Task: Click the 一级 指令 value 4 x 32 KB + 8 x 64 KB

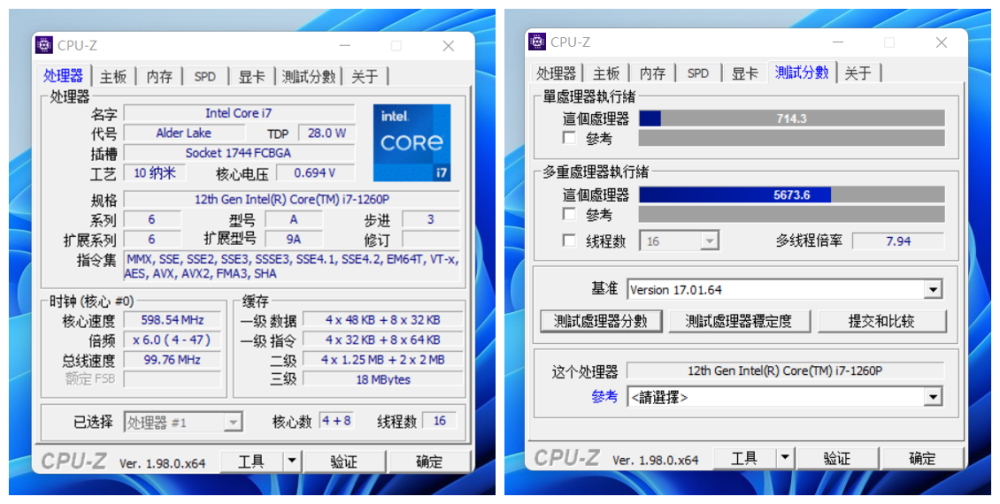Action: 383,339
